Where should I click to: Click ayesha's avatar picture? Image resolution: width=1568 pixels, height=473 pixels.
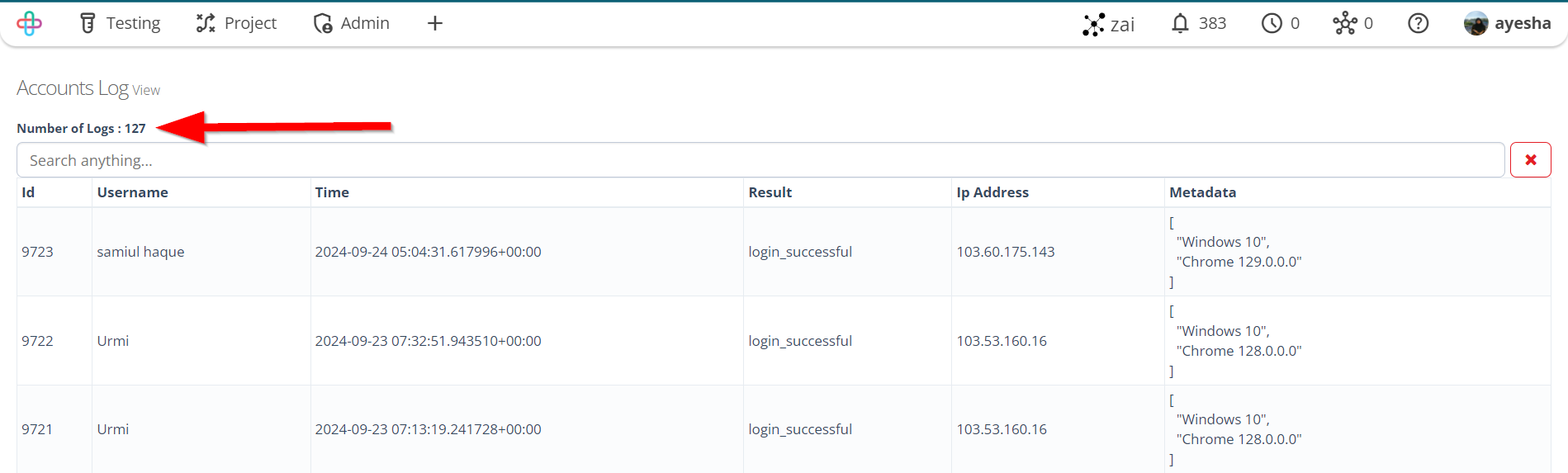pyautogui.click(x=1476, y=23)
